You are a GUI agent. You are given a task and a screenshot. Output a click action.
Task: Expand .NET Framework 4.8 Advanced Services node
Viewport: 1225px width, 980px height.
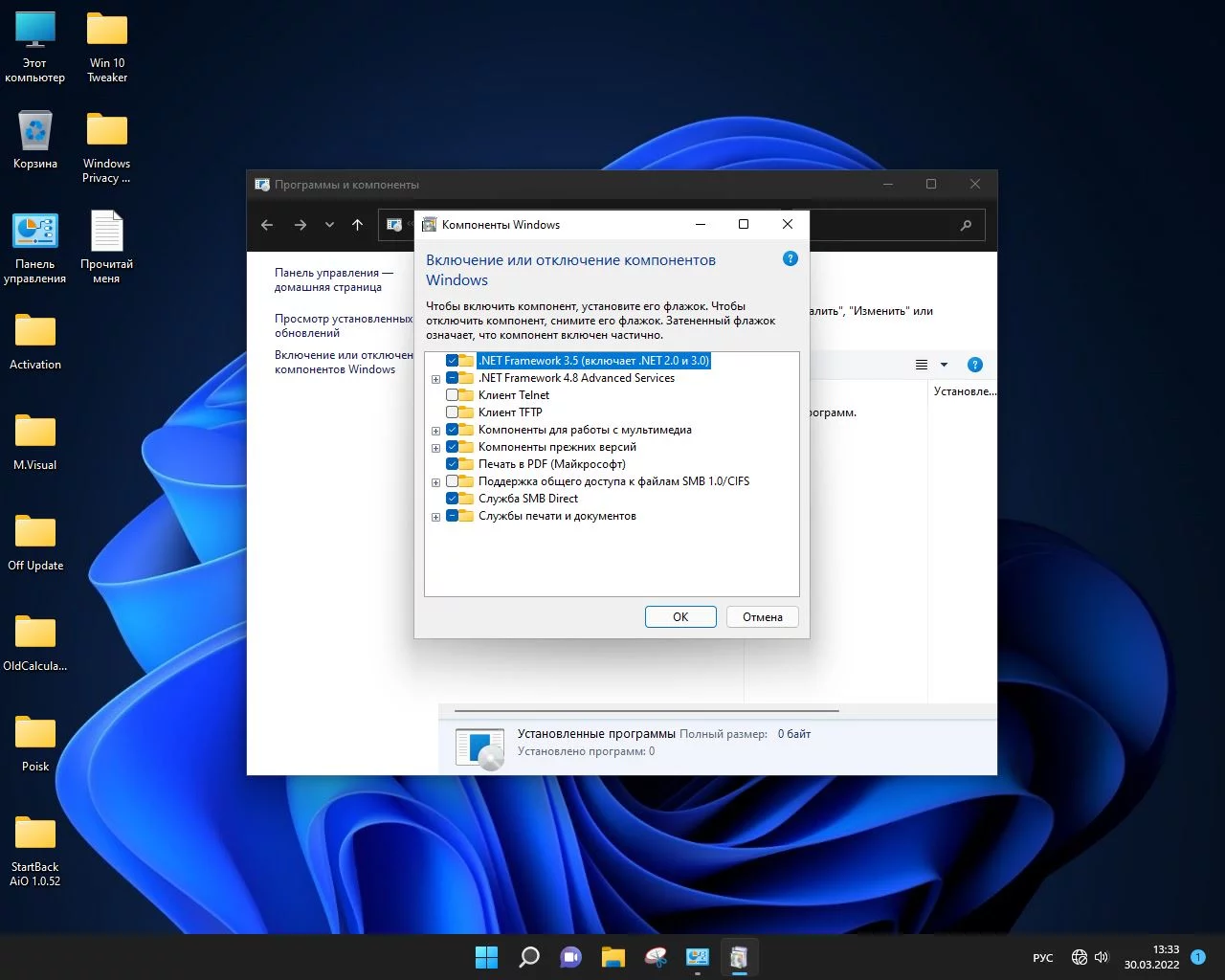(435, 379)
